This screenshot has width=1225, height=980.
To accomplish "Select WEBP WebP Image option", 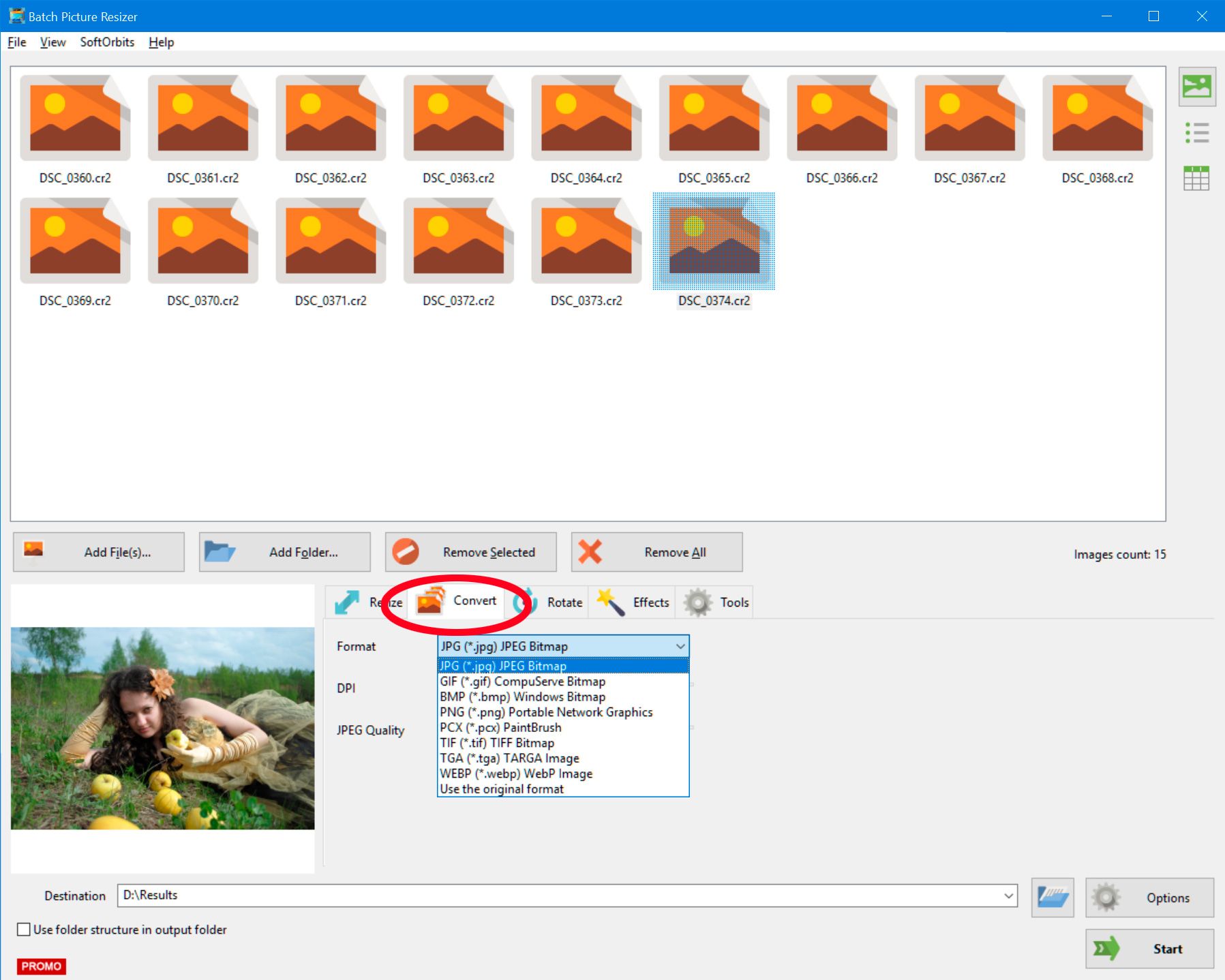I will 516,774.
